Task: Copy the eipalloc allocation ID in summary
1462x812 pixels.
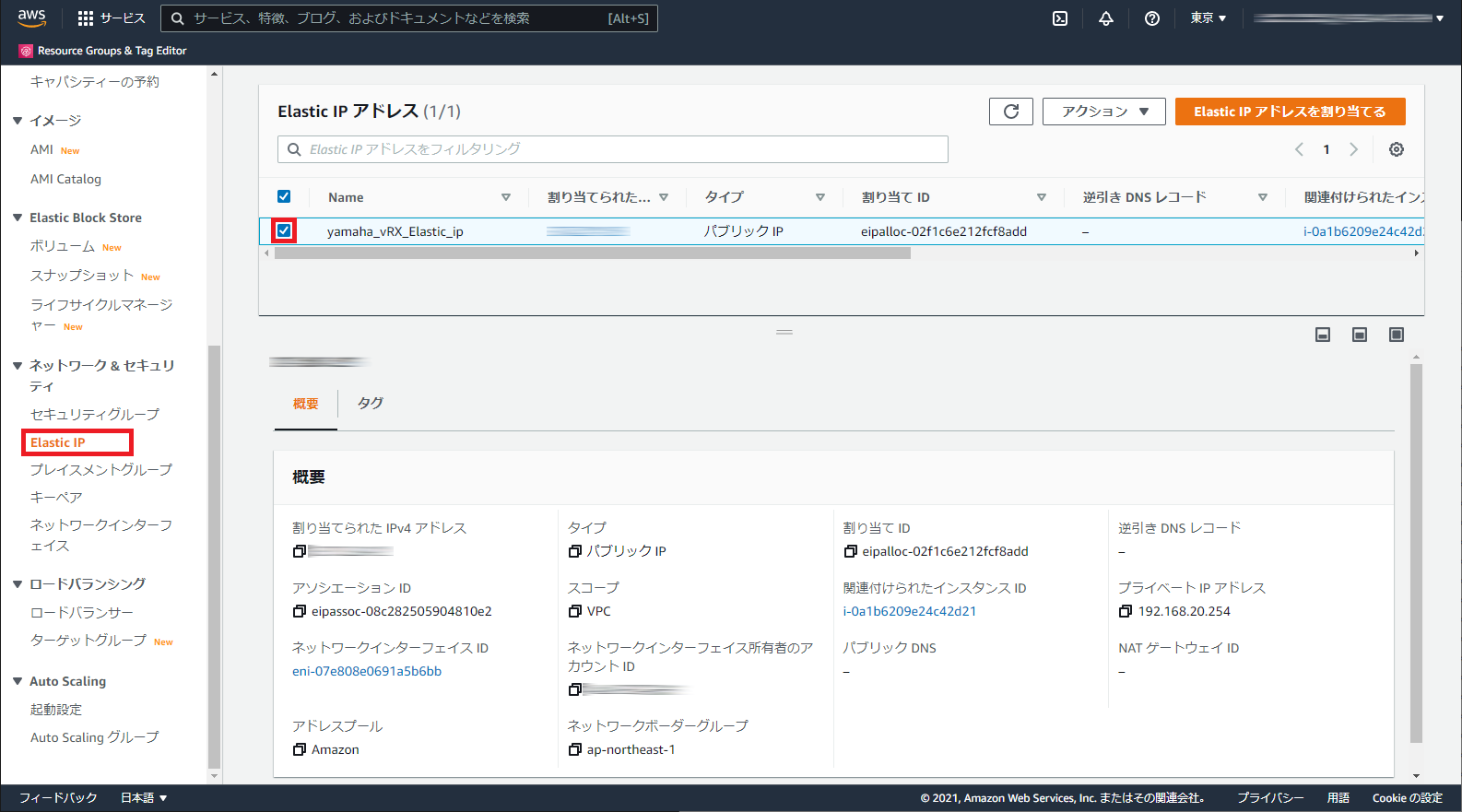Action: [x=851, y=551]
